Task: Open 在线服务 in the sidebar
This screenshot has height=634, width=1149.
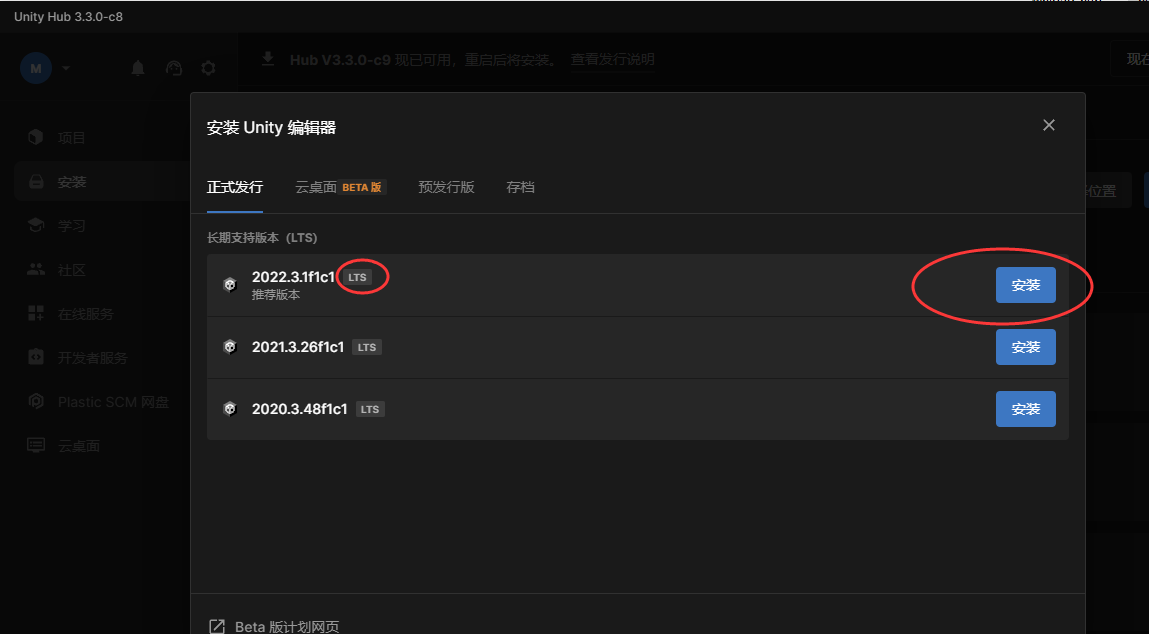Action: [x=86, y=314]
